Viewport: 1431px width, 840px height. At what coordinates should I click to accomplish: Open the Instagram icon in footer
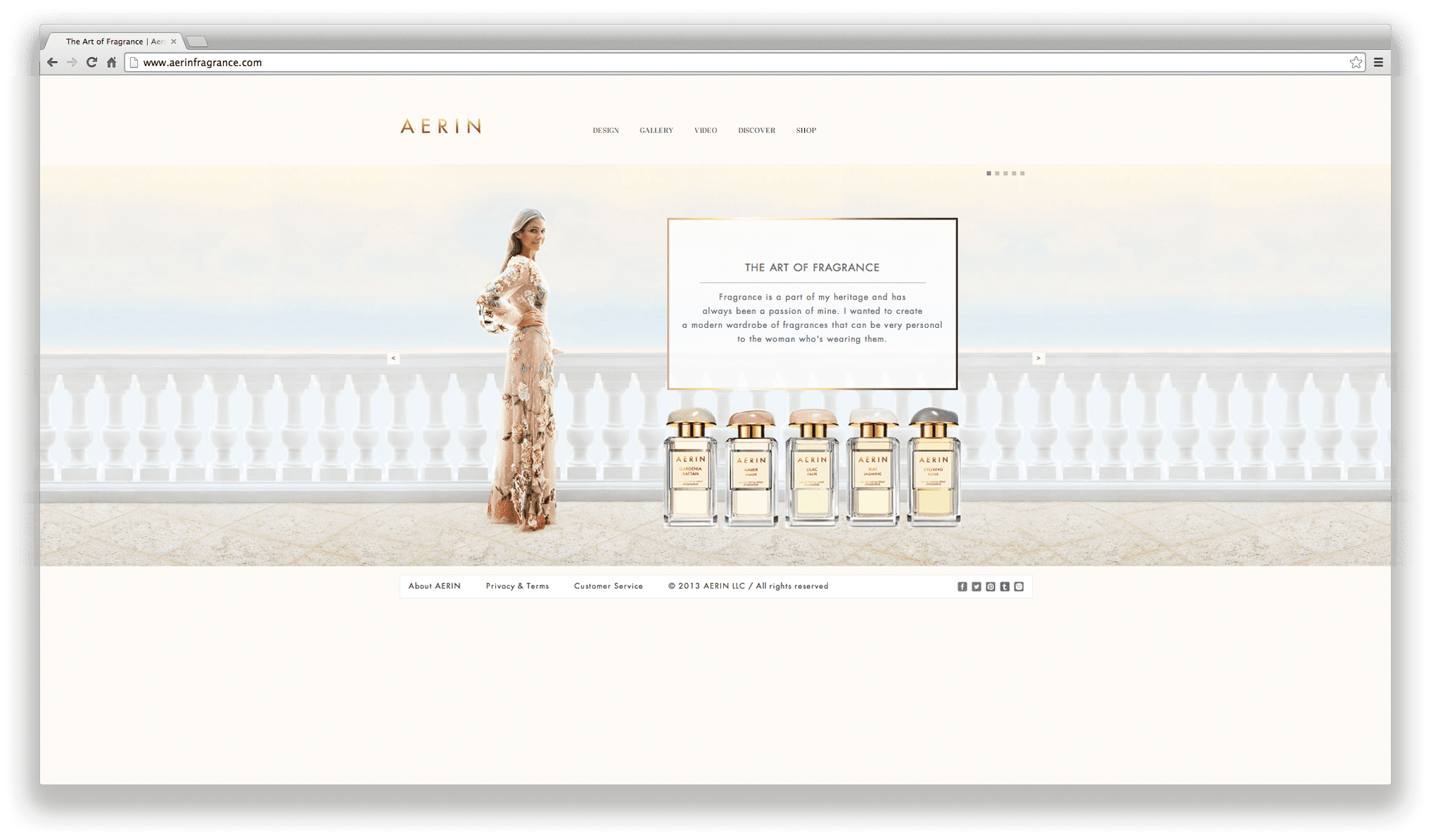point(1018,587)
